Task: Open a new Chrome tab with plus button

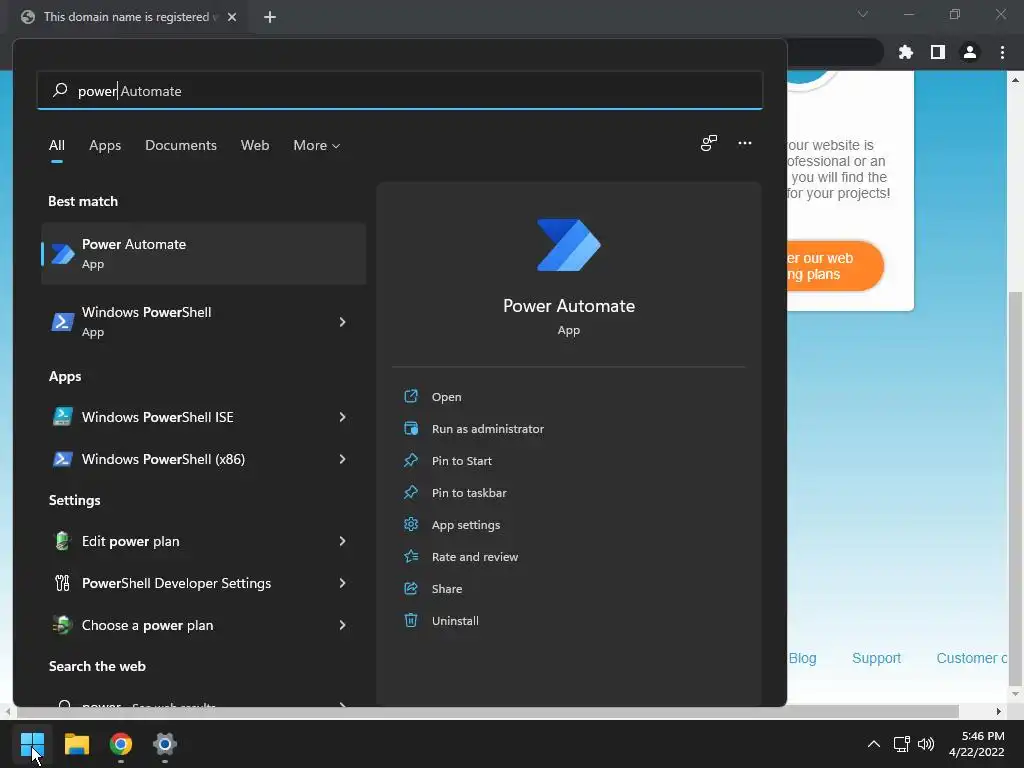Action: pos(270,17)
